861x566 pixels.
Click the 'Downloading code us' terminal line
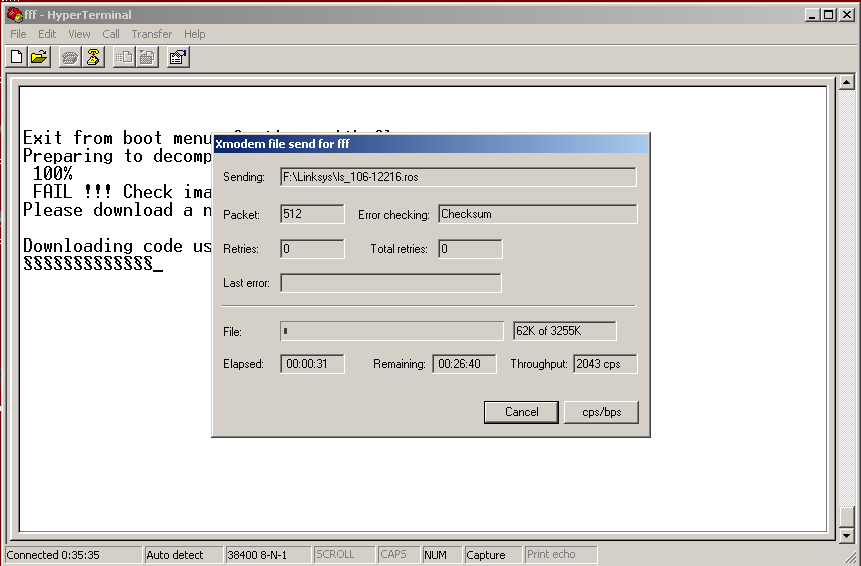(118, 246)
